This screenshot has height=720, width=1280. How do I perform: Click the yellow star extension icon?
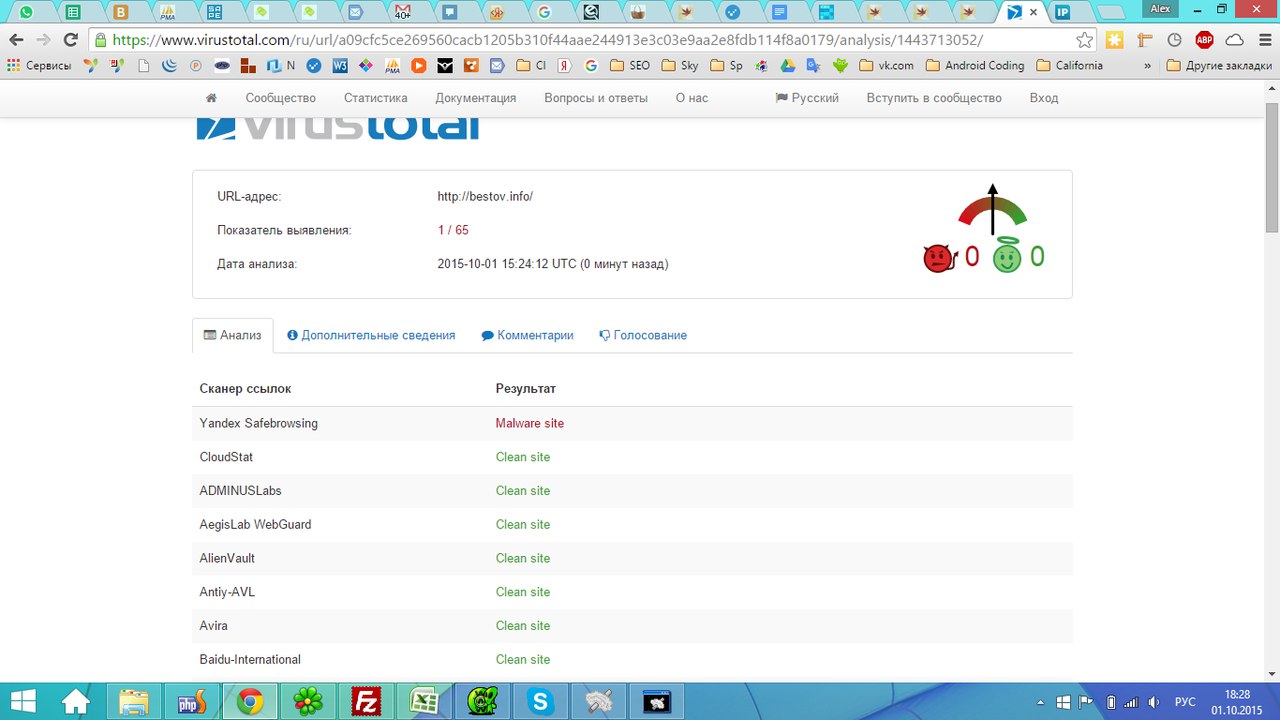tap(1114, 40)
